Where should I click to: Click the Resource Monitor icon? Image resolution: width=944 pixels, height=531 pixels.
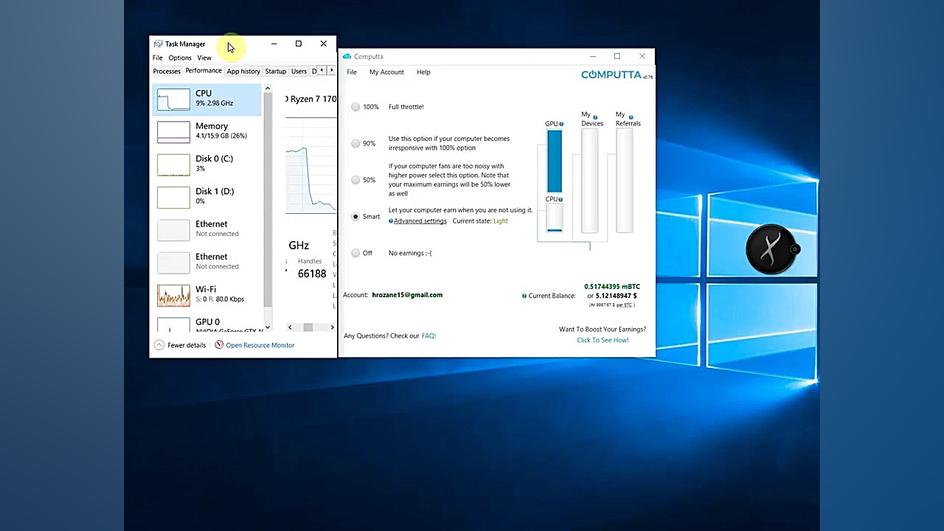click(219, 345)
